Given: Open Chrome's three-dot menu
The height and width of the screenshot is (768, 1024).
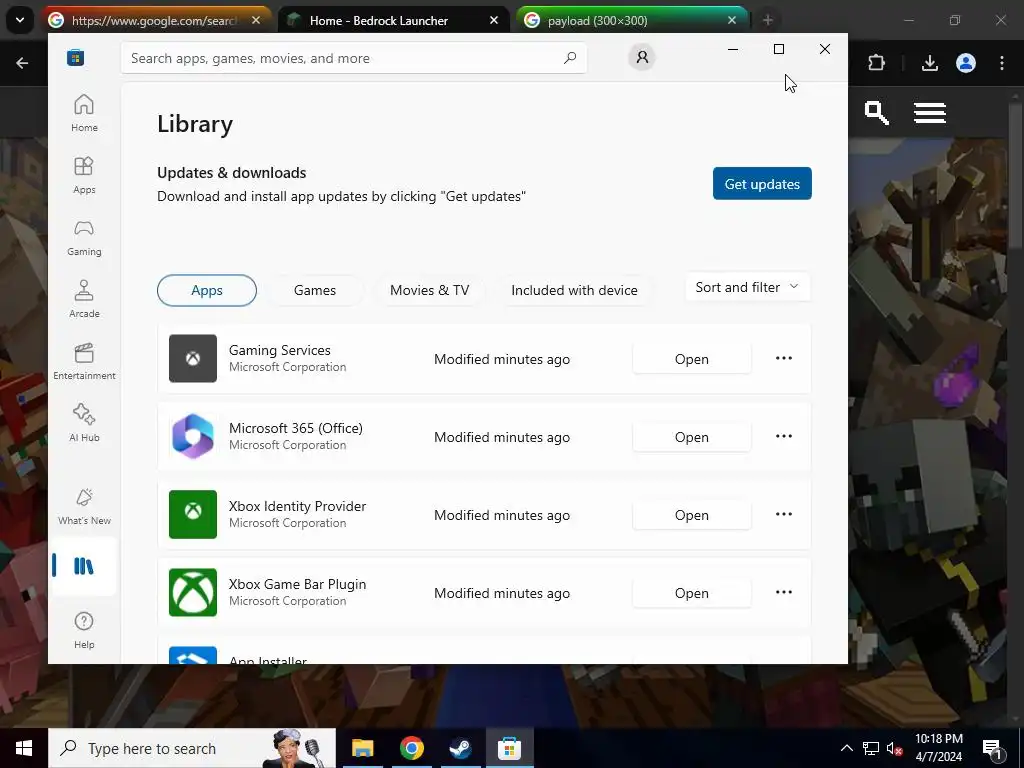Looking at the screenshot, I should click(1002, 63).
